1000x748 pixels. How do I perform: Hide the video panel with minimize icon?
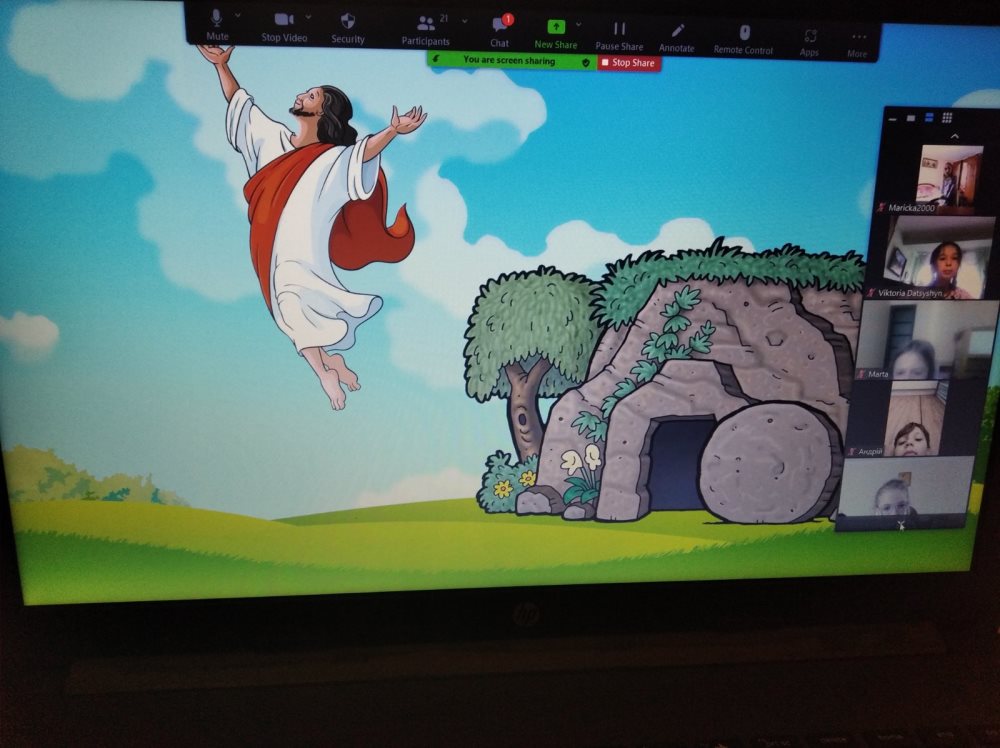coord(892,119)
